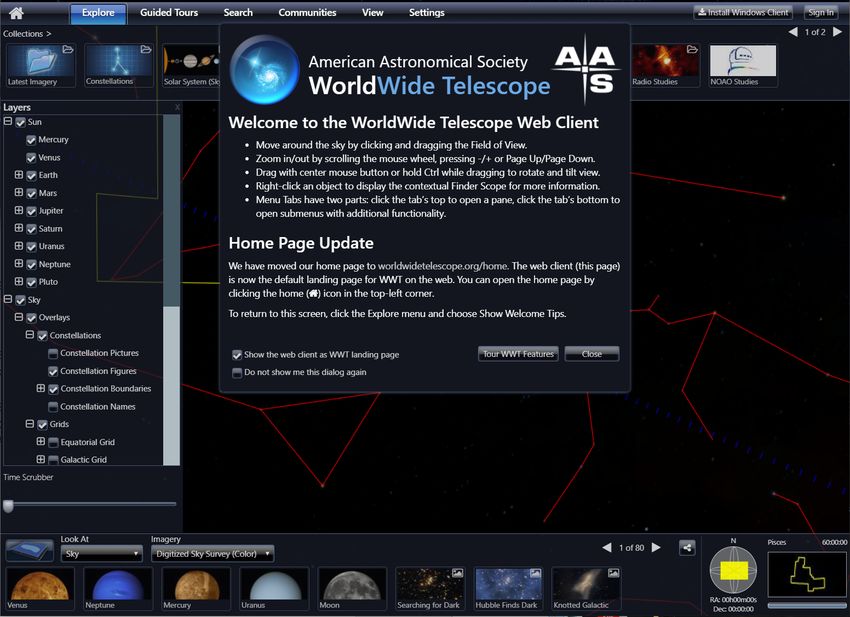Viewport: 850px width, 617px height.
Task: Click the WorldWide Telescope globe logo
Action: 265,69
